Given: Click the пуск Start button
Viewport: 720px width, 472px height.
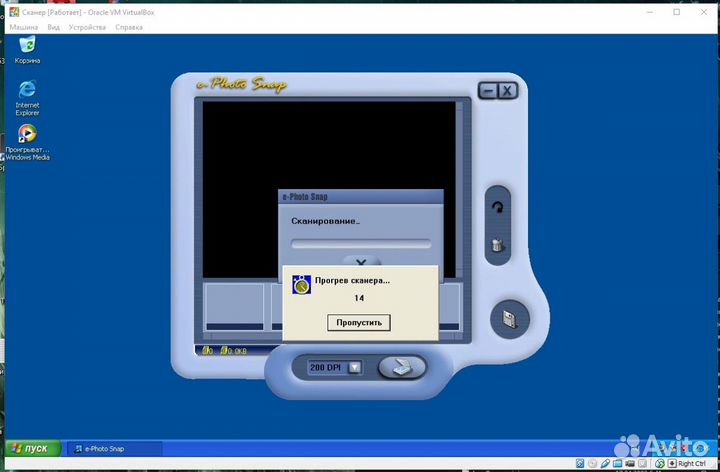Looking at the screenshot, I should [30, 448].
